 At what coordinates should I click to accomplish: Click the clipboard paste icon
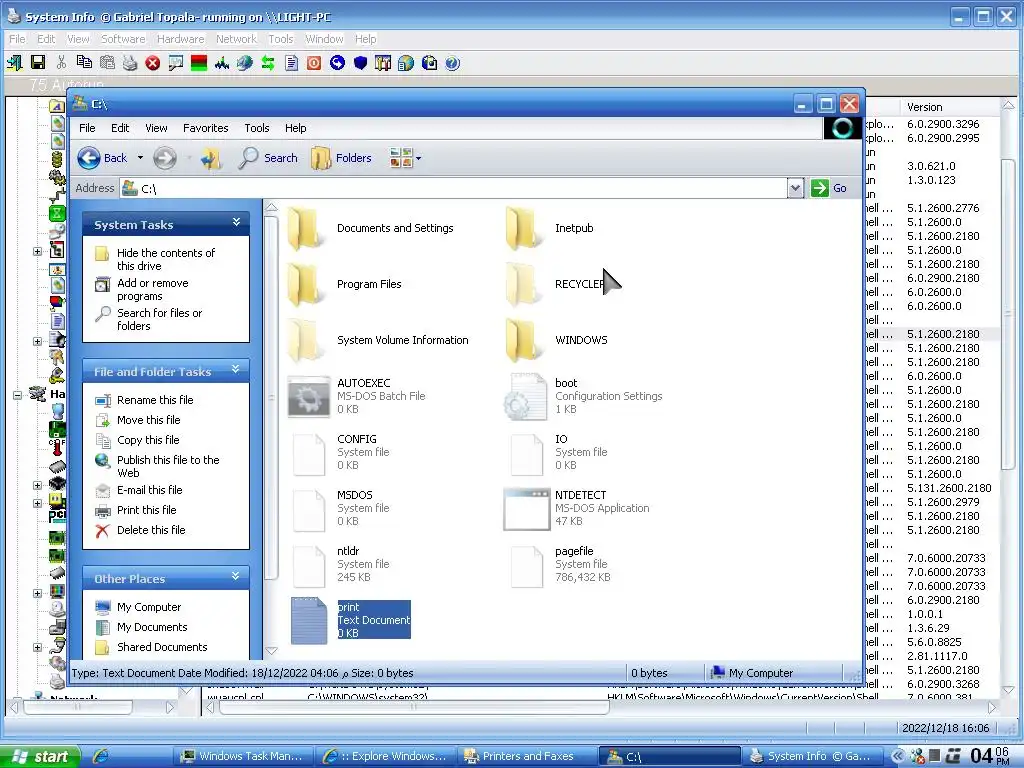click(x=107, y=63)
